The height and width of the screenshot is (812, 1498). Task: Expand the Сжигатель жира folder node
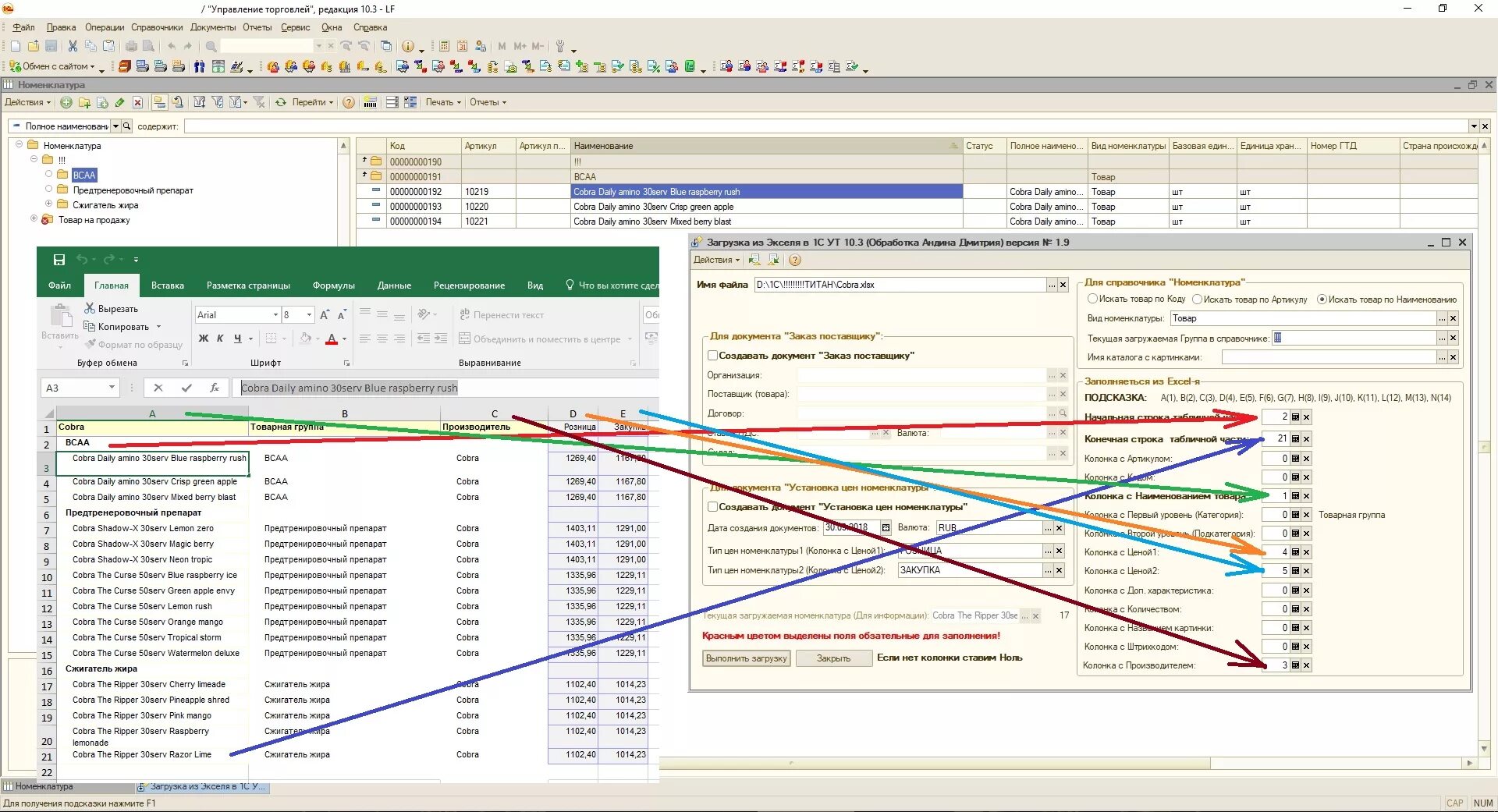coord(48,204)
